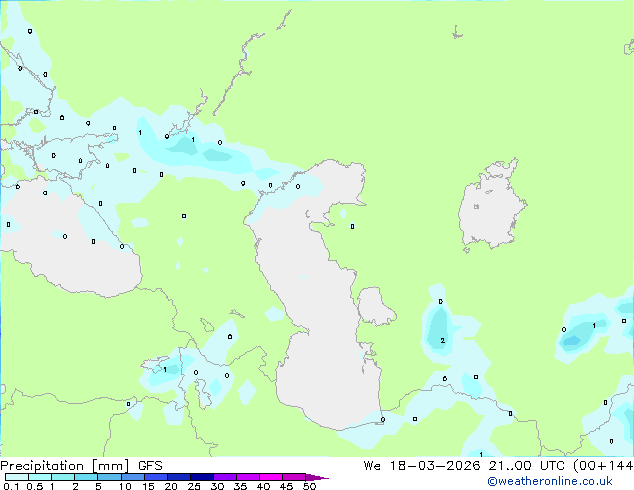Select the 15–20 mm legend swatch
634x490 pixels.
pos(156,477)
